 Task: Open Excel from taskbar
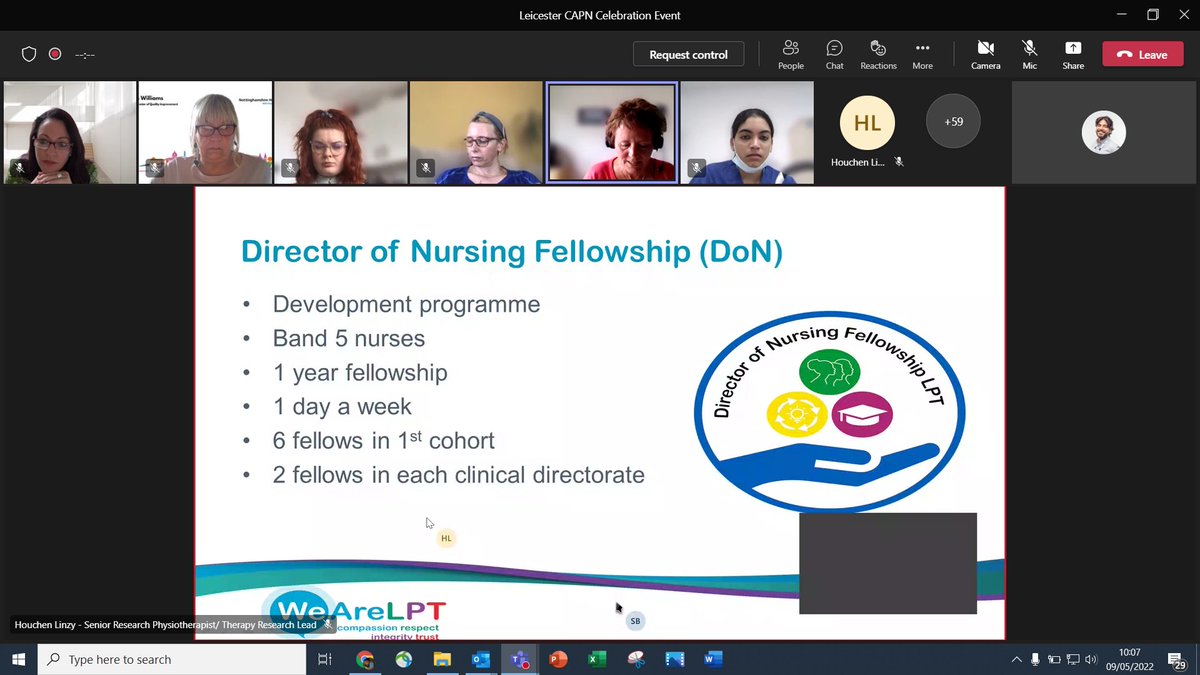point(597,659)
